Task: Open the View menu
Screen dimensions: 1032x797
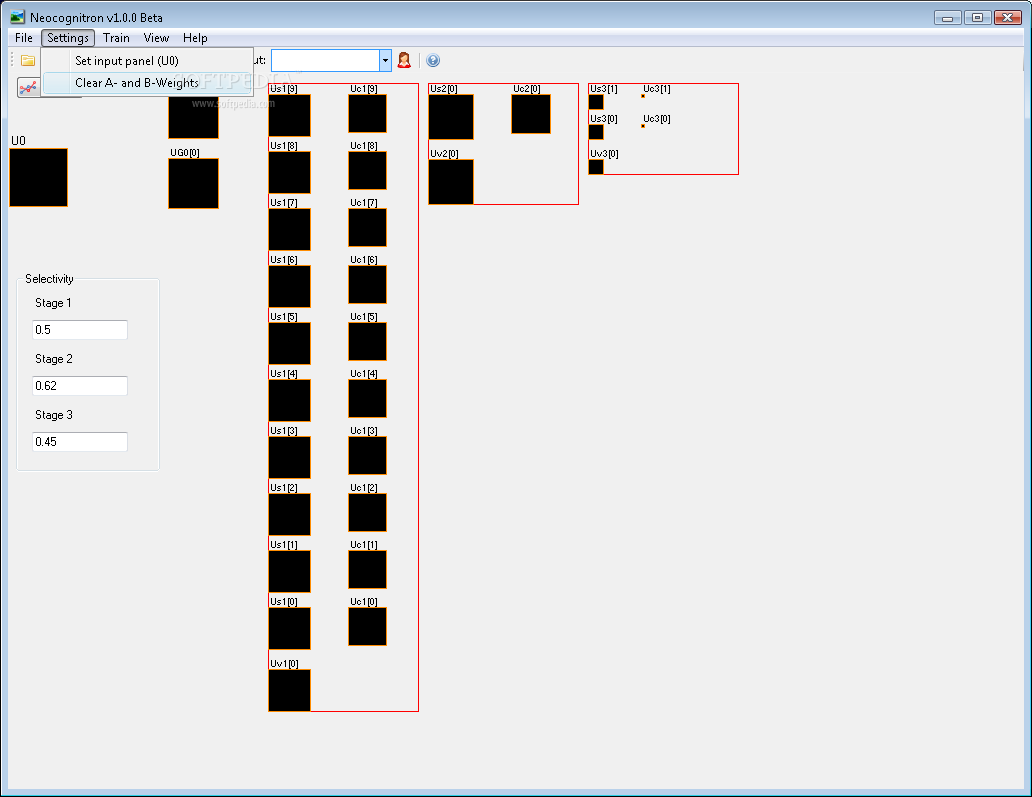Action: click(156, 38)
